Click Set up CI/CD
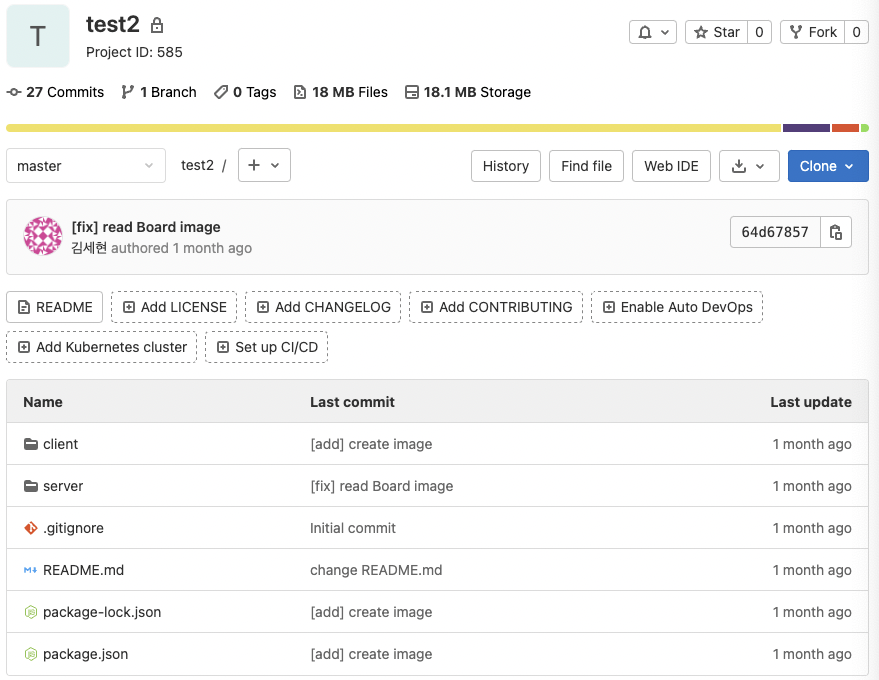Image resolution: width=879 pixels, height=680 pixels. pos(266,347)
